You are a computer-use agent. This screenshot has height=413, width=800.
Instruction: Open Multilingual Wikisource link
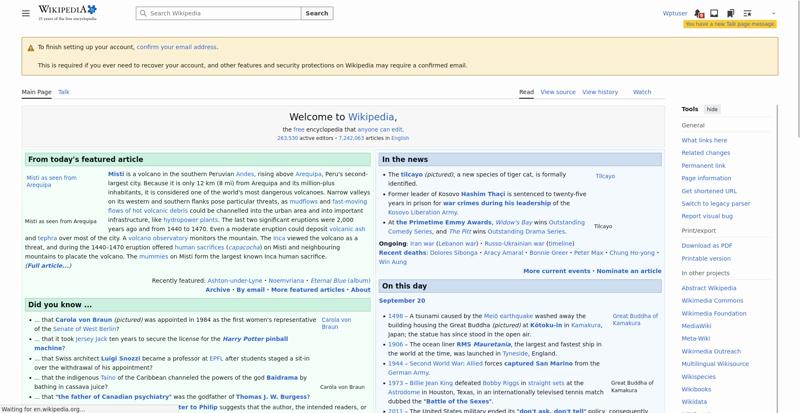pyautogui.click(x=715, y=364)
